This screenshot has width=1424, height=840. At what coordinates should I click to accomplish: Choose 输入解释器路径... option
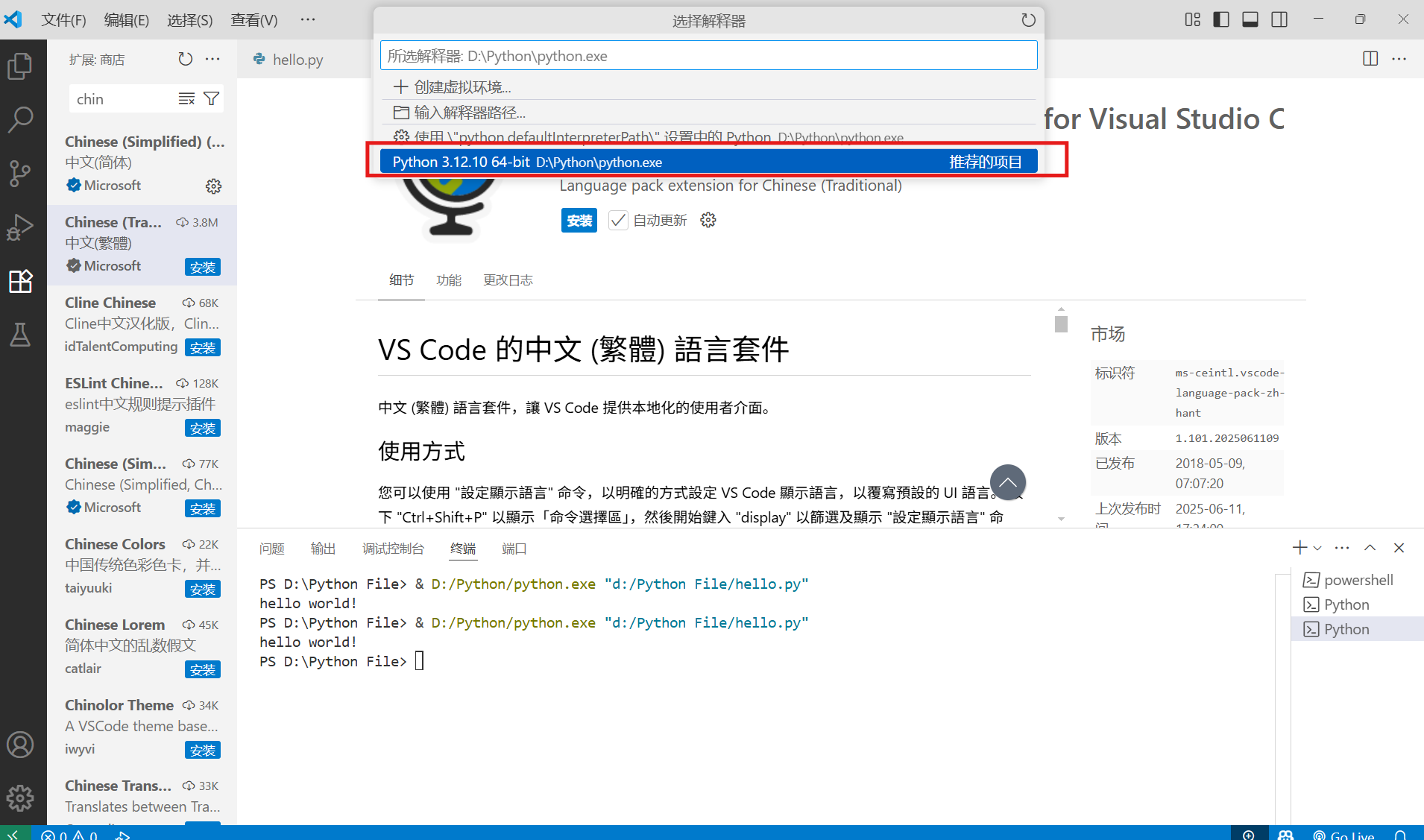[x=708, y=113]
